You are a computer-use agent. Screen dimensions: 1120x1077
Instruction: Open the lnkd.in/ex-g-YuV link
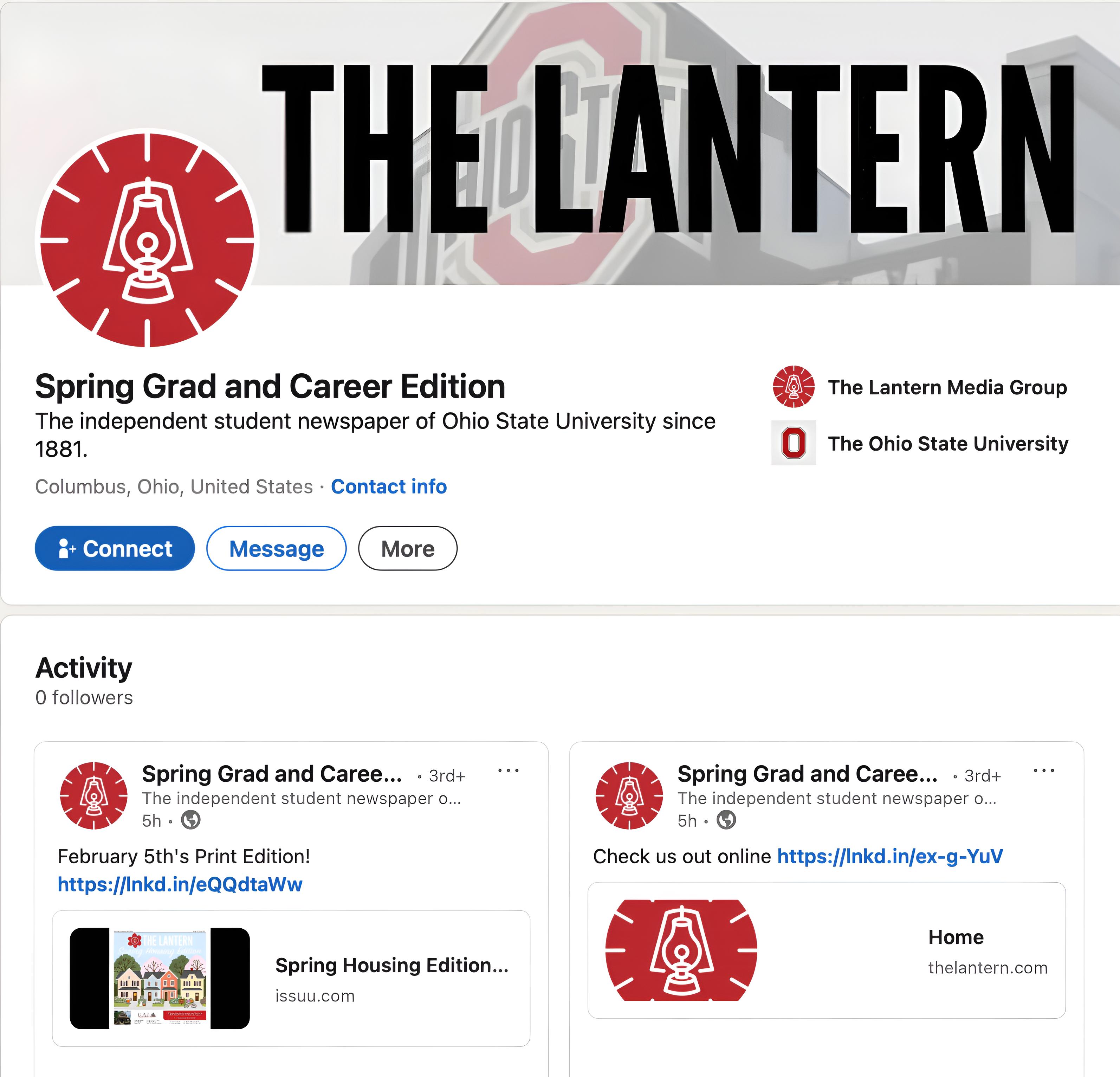(890, 856)
